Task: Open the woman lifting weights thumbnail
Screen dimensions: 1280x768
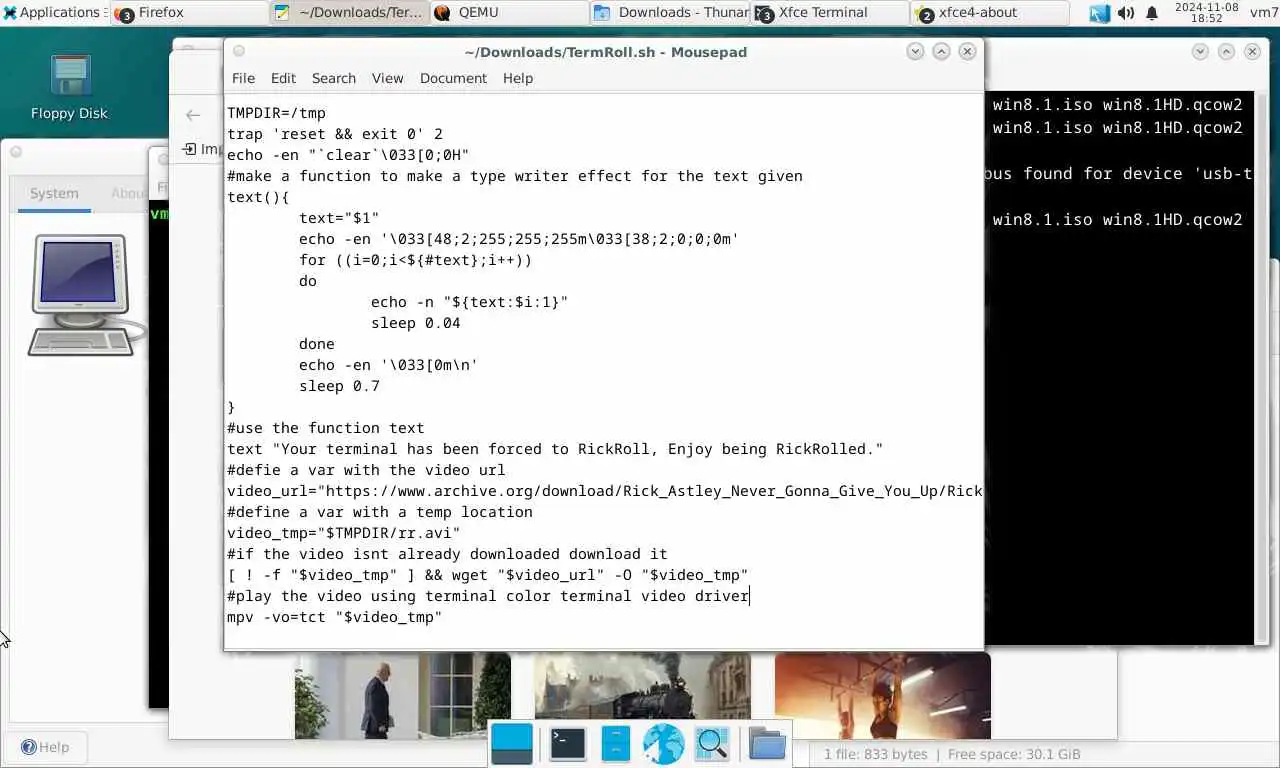Action: tap(882, 695)
